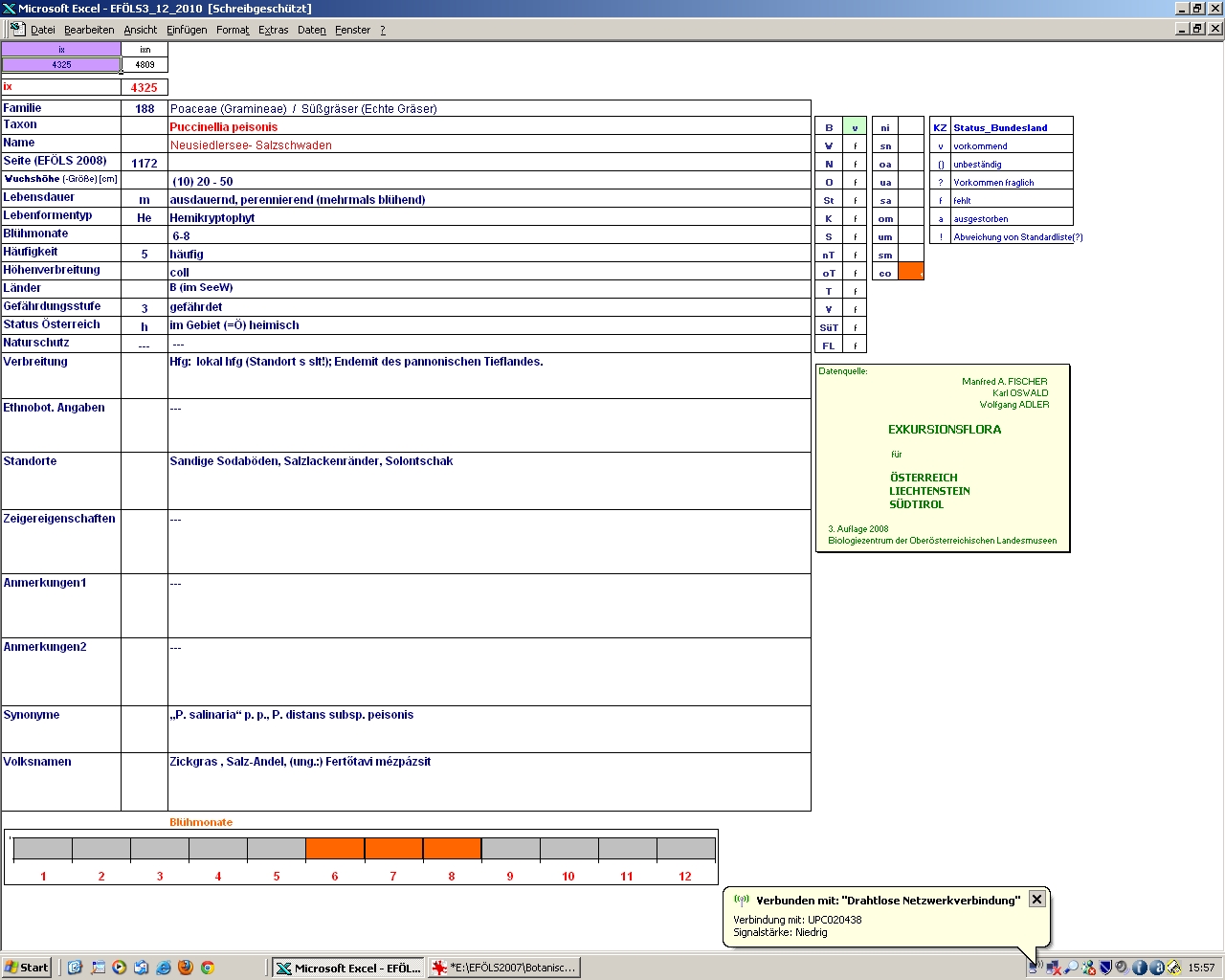The image size is (1225, 980).
Task: Click the Wuchshöhe value (10) 20 - 50
Action: (x=203, y=182)
